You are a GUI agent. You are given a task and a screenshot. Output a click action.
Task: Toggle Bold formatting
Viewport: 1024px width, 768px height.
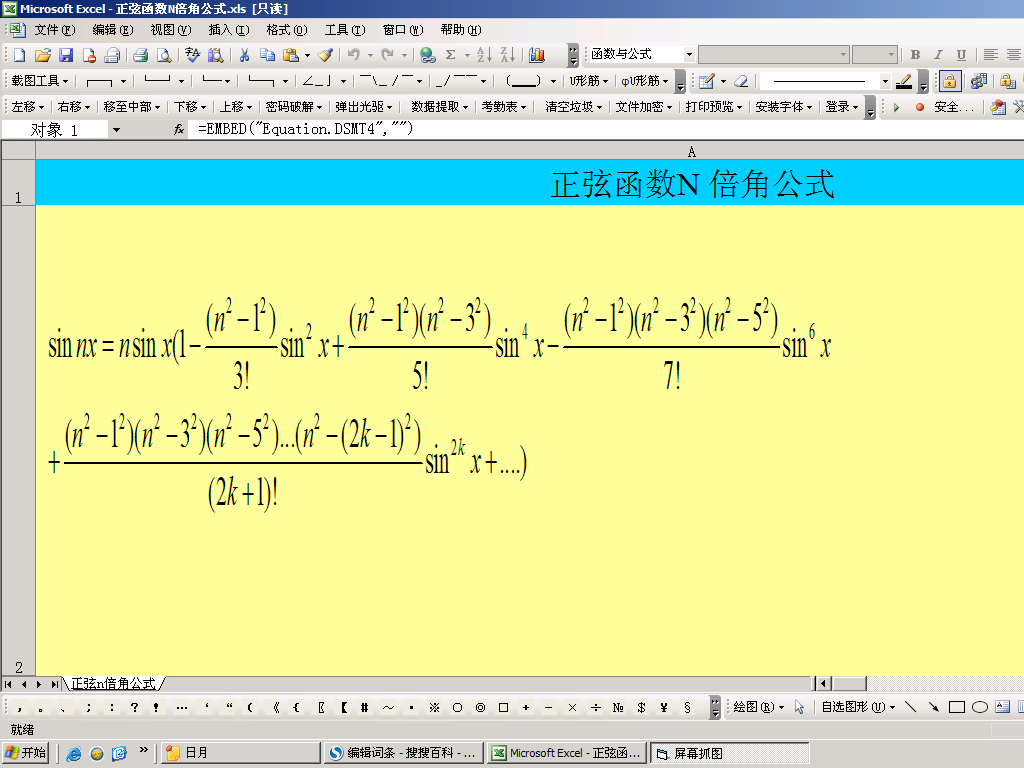click(x=915, y=55)
